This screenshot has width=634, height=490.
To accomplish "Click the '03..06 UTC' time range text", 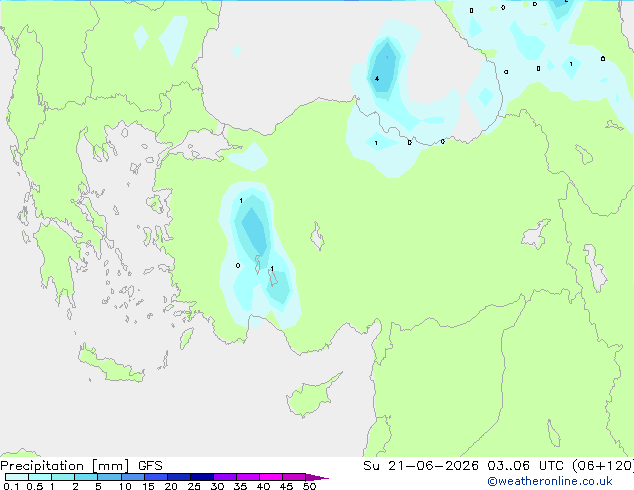I will (x=525, y=466).
